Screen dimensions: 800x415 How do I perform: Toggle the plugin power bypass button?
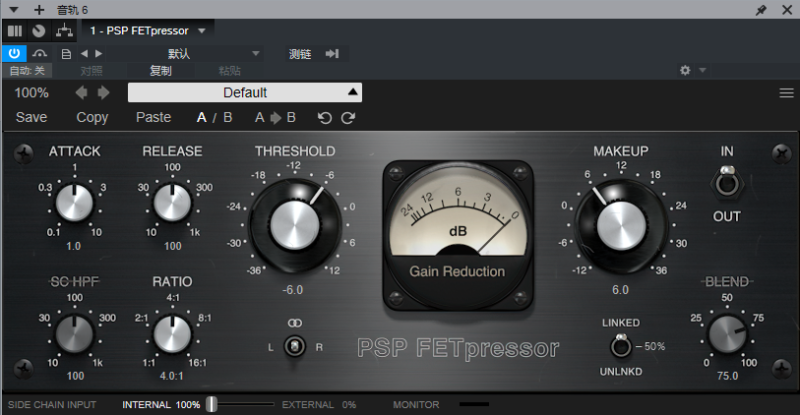pyautogui.click(x=15, y=53)
